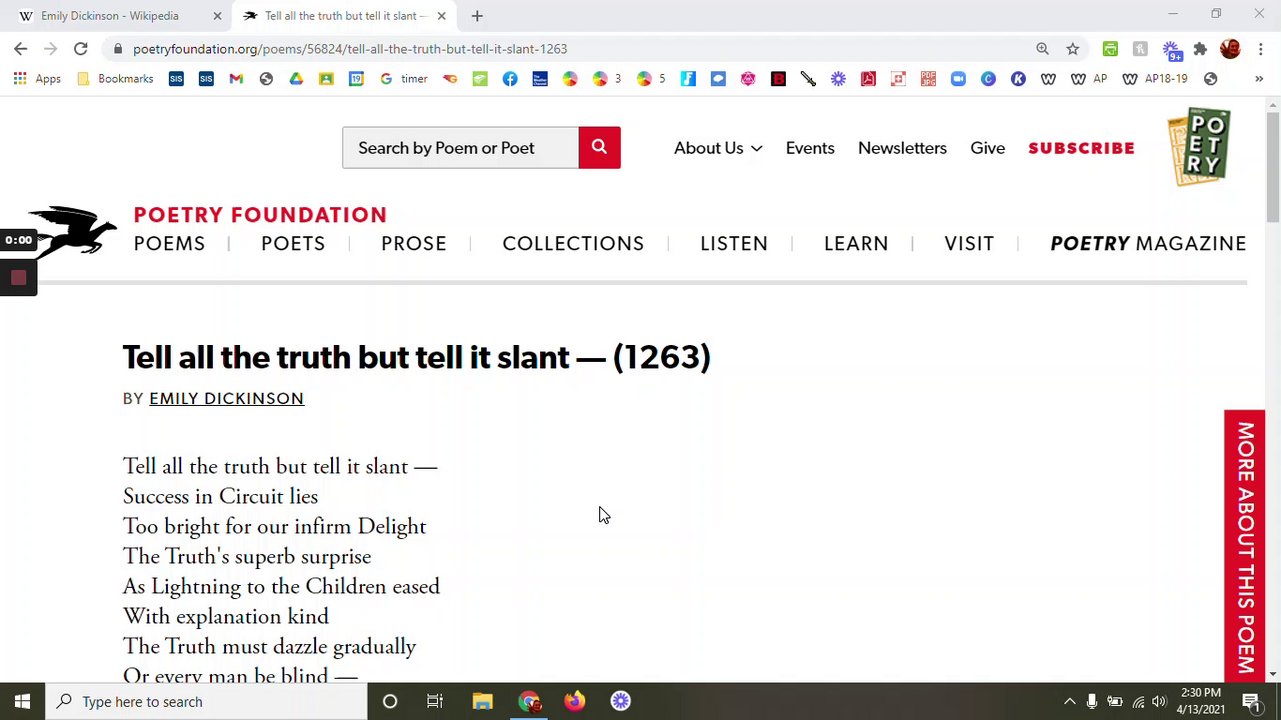Open File Explorer from the taskbar

tap(482, 702)
